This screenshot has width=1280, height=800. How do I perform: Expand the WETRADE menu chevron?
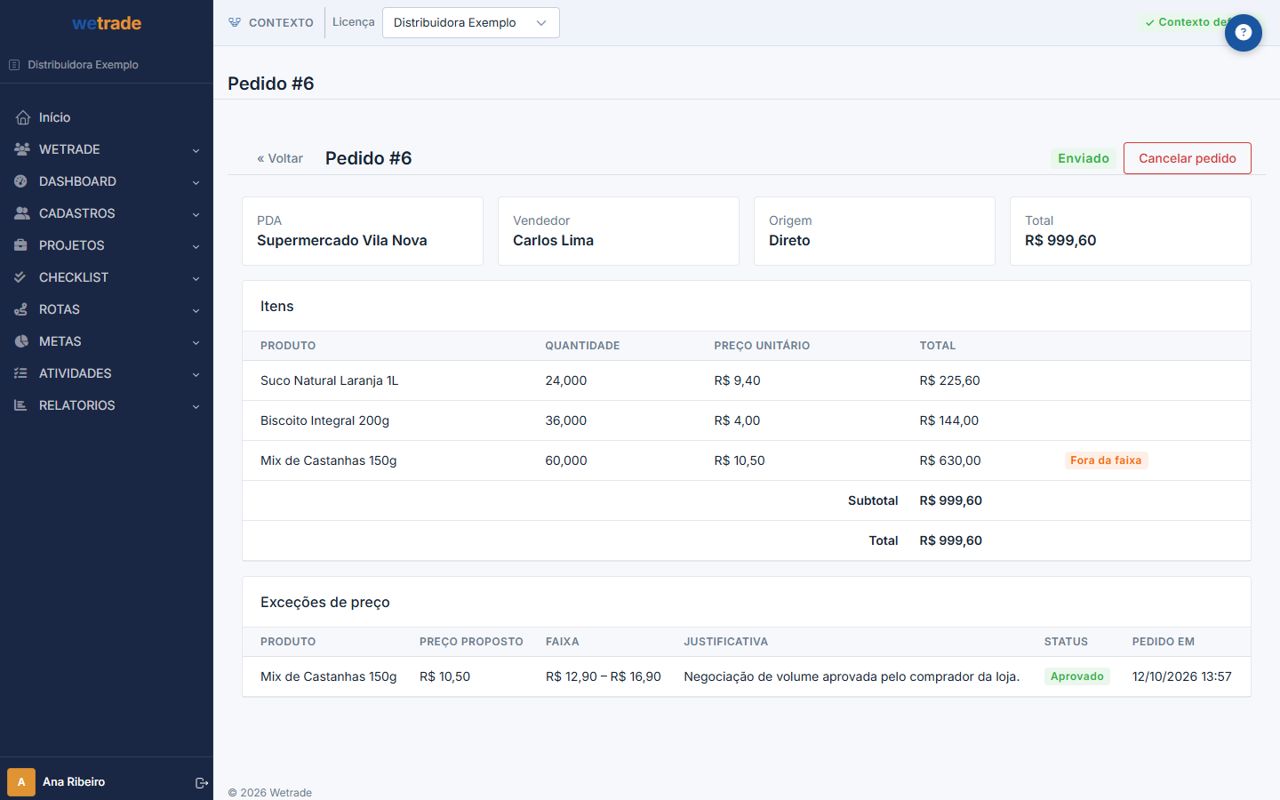[x=196, y=150]
